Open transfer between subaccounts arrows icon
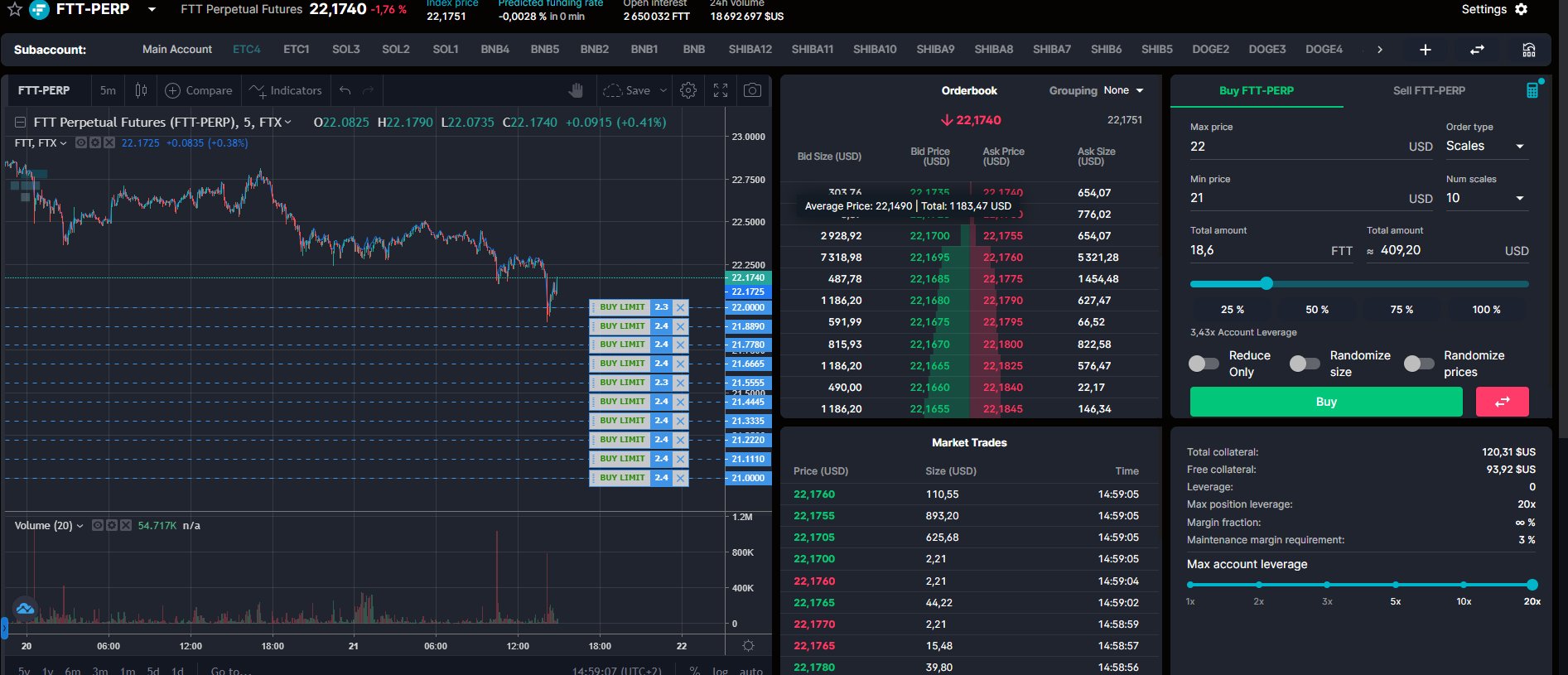The image size is (1568, 675). coord(1477,50)
